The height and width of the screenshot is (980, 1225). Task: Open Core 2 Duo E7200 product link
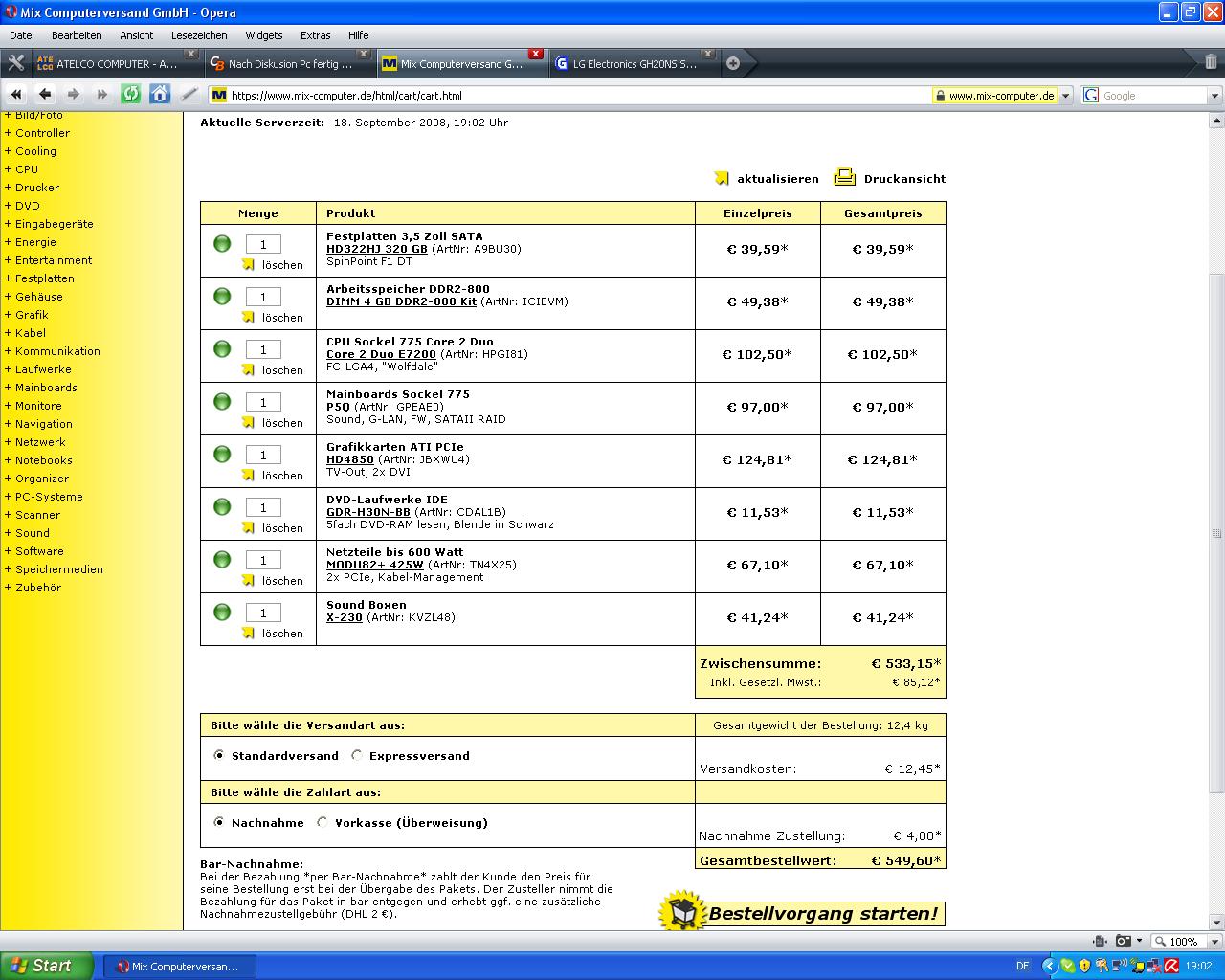point(381,354)
